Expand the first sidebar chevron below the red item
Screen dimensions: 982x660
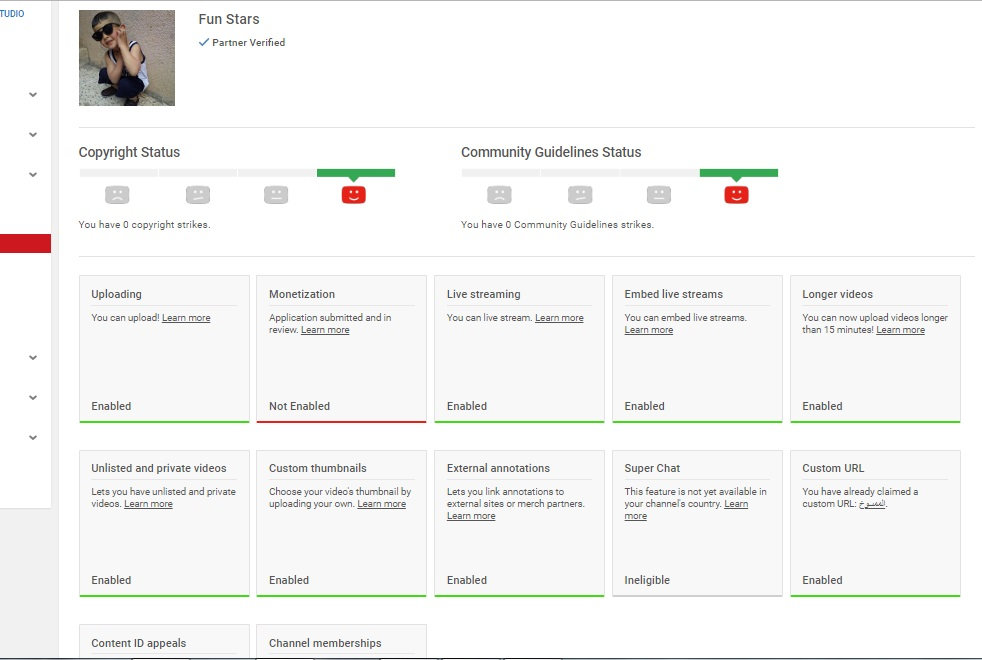(33, 358)
